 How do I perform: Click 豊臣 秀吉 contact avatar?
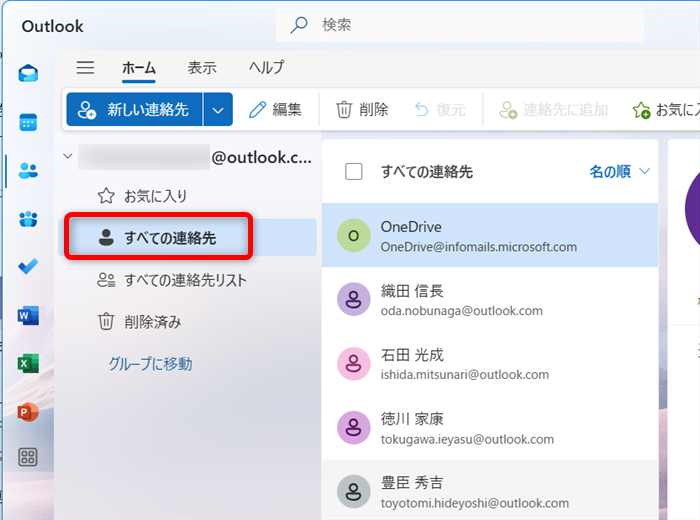pyautogui.click(x=354, y=491)
